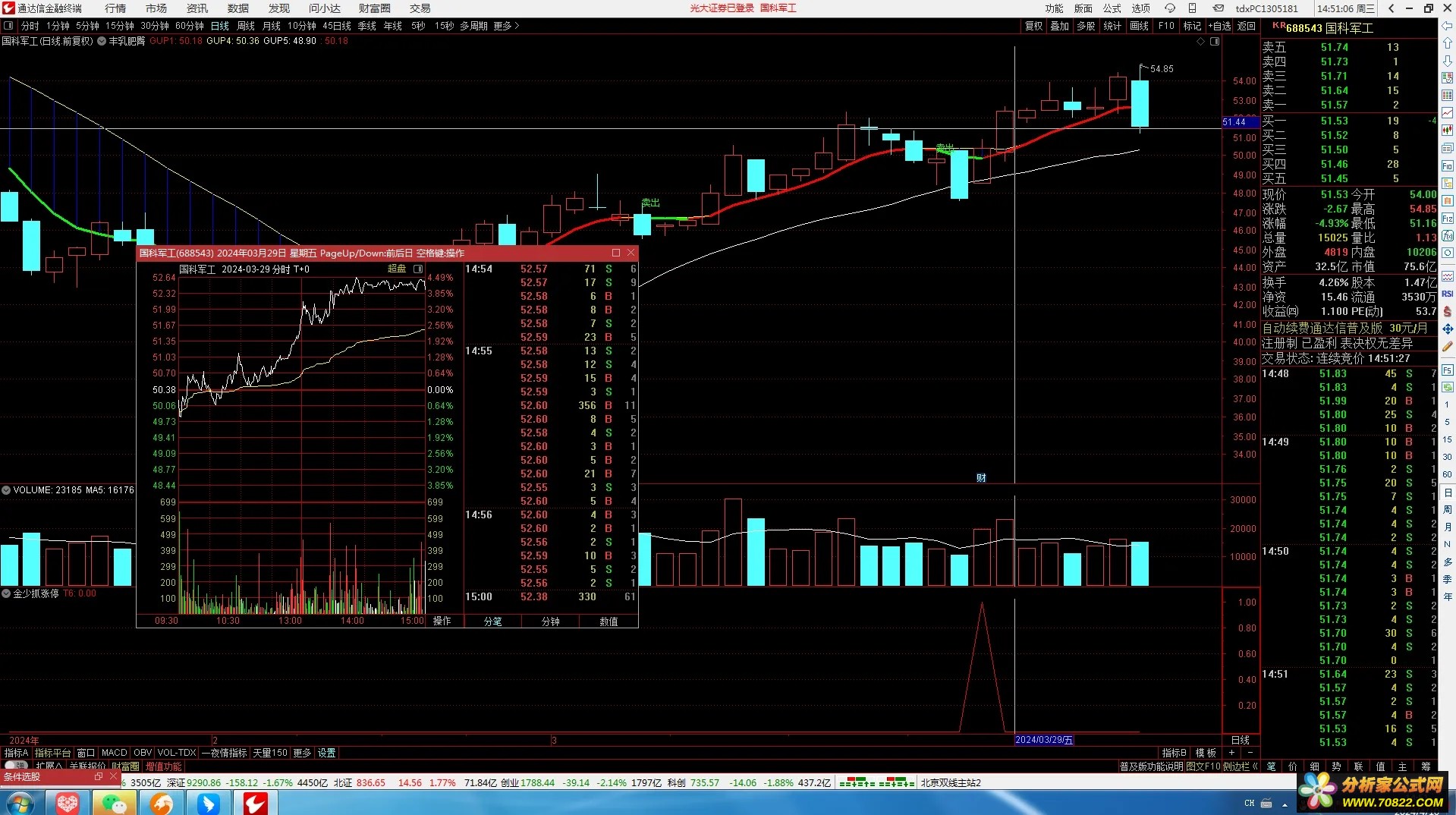This screenshot has width=1456, height=815.
Task: Collapse the 侧边栏 sidebar
Action: pyautogui.click(x=1241, y=766)
